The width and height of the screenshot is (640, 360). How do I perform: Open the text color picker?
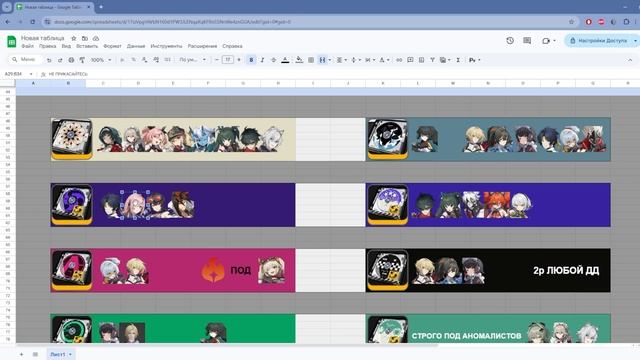click(x=285, y=60)
